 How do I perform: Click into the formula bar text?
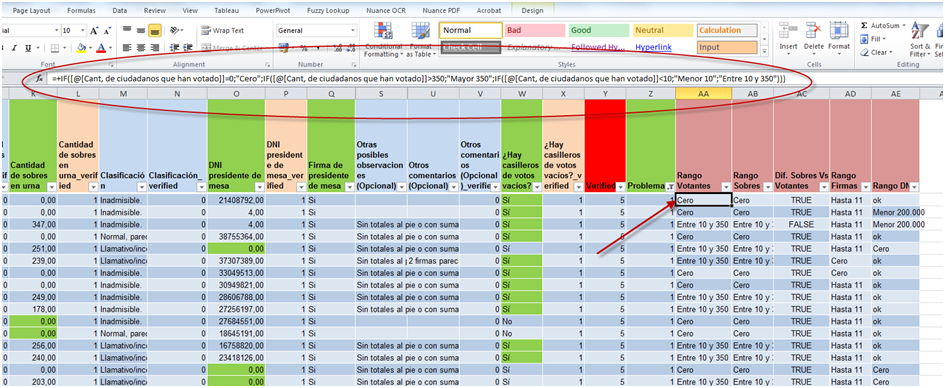(420, 78)
